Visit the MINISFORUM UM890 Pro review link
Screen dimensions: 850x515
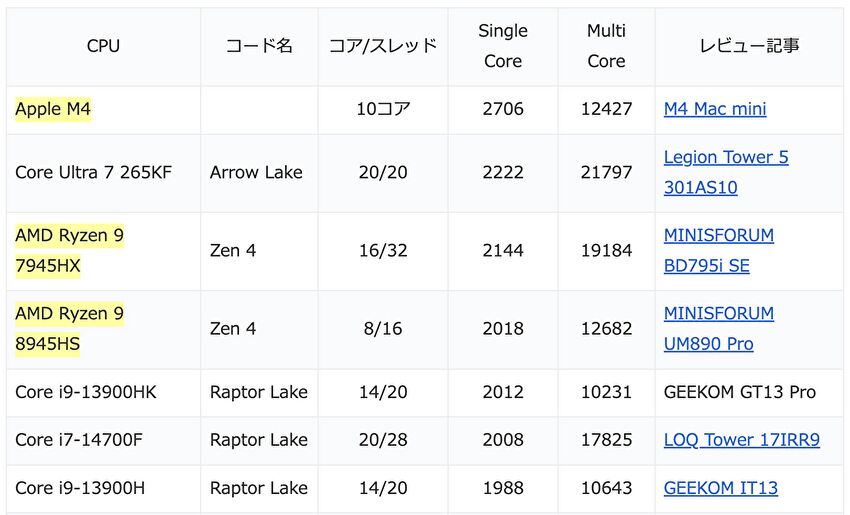click(718, 314)
